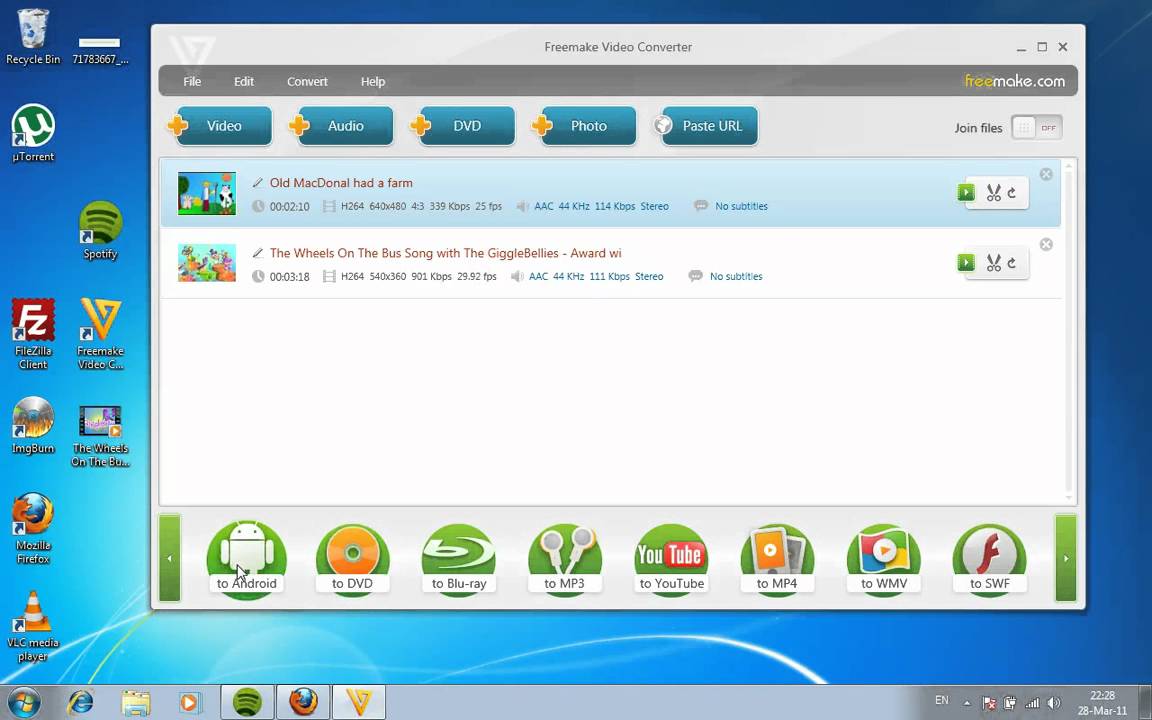
Task: Choose the to YouTube upload option
Action: click(671, 560)
